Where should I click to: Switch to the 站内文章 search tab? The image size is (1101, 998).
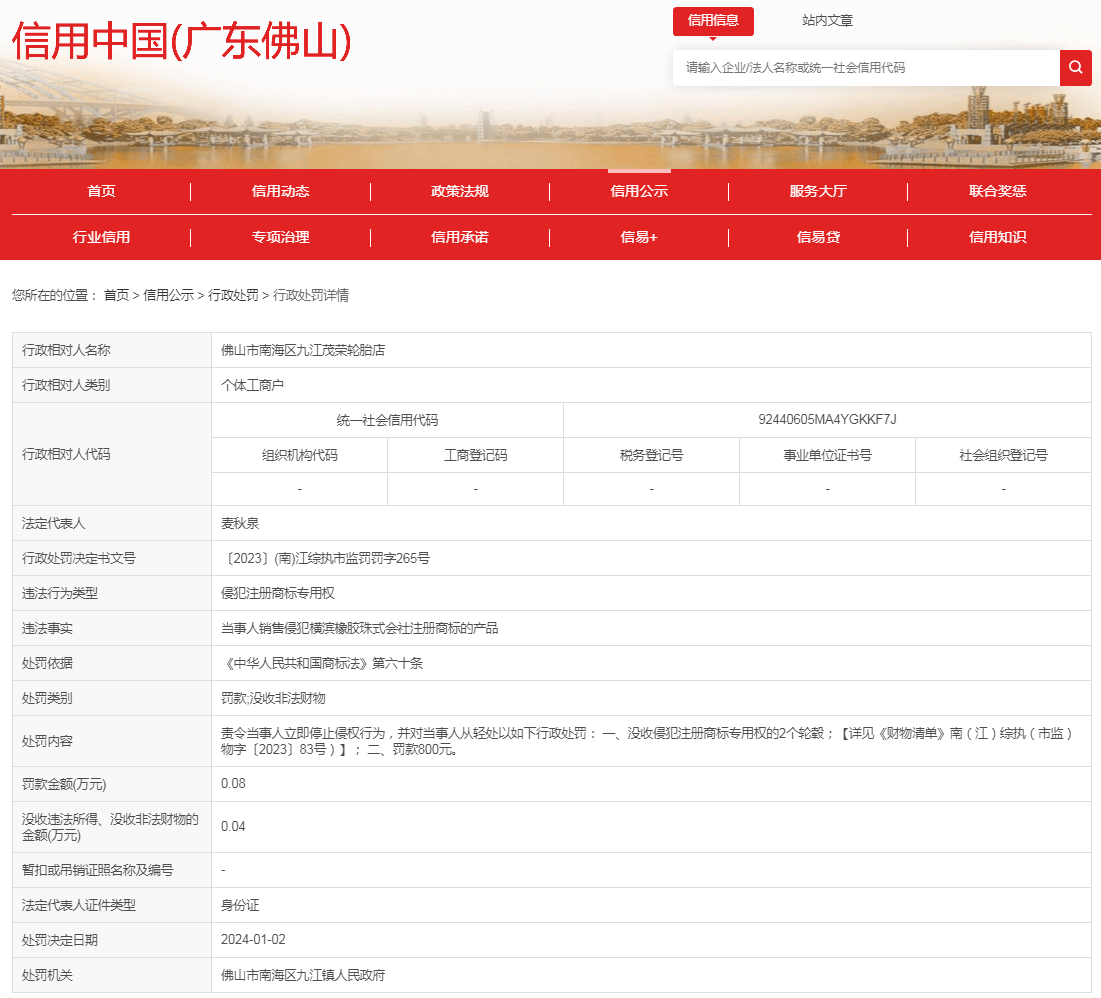pyautogui.click(x=827, y=21)
